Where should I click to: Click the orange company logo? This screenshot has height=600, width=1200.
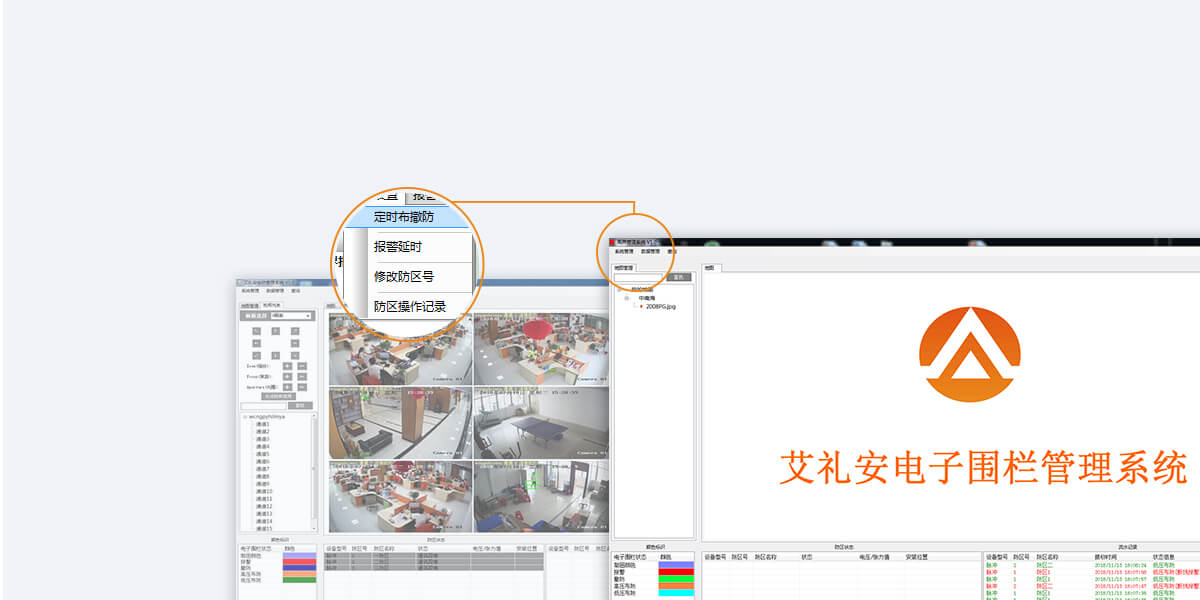(970, 354)
